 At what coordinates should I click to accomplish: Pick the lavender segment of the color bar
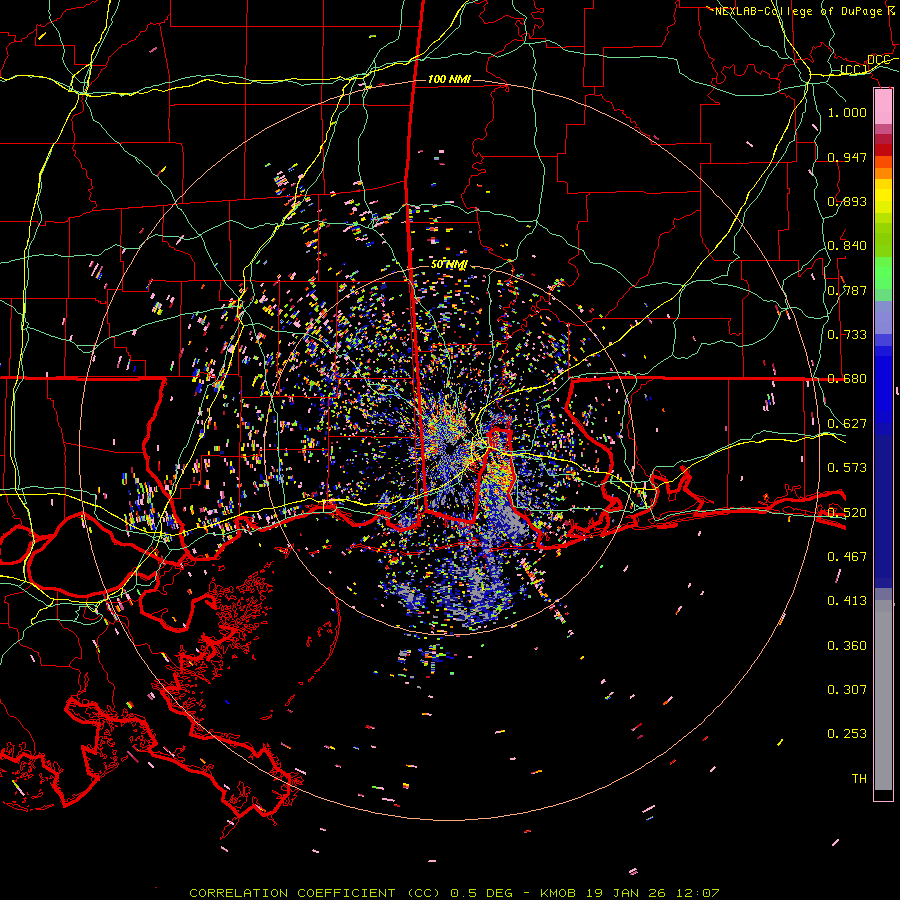tap(883, 317)
